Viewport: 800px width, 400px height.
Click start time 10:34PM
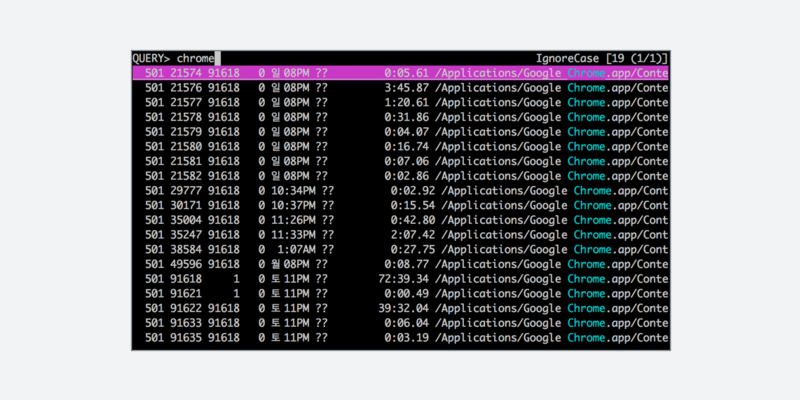click(x=293, y=191)
